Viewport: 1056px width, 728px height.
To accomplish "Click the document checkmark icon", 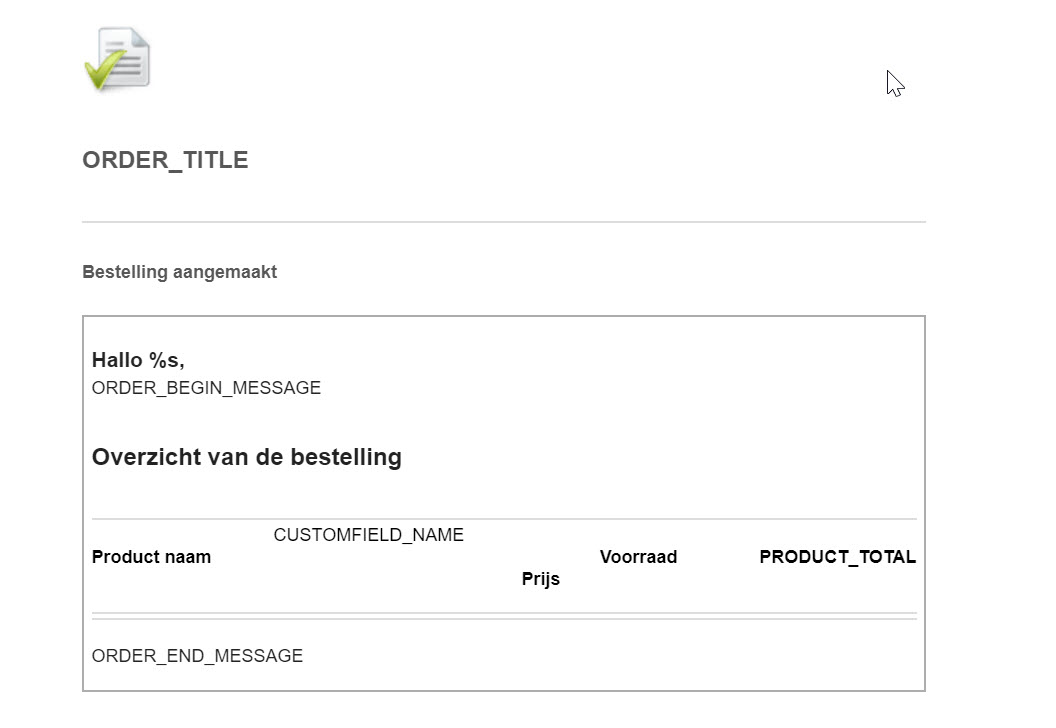I will click(x=117, y=59).
